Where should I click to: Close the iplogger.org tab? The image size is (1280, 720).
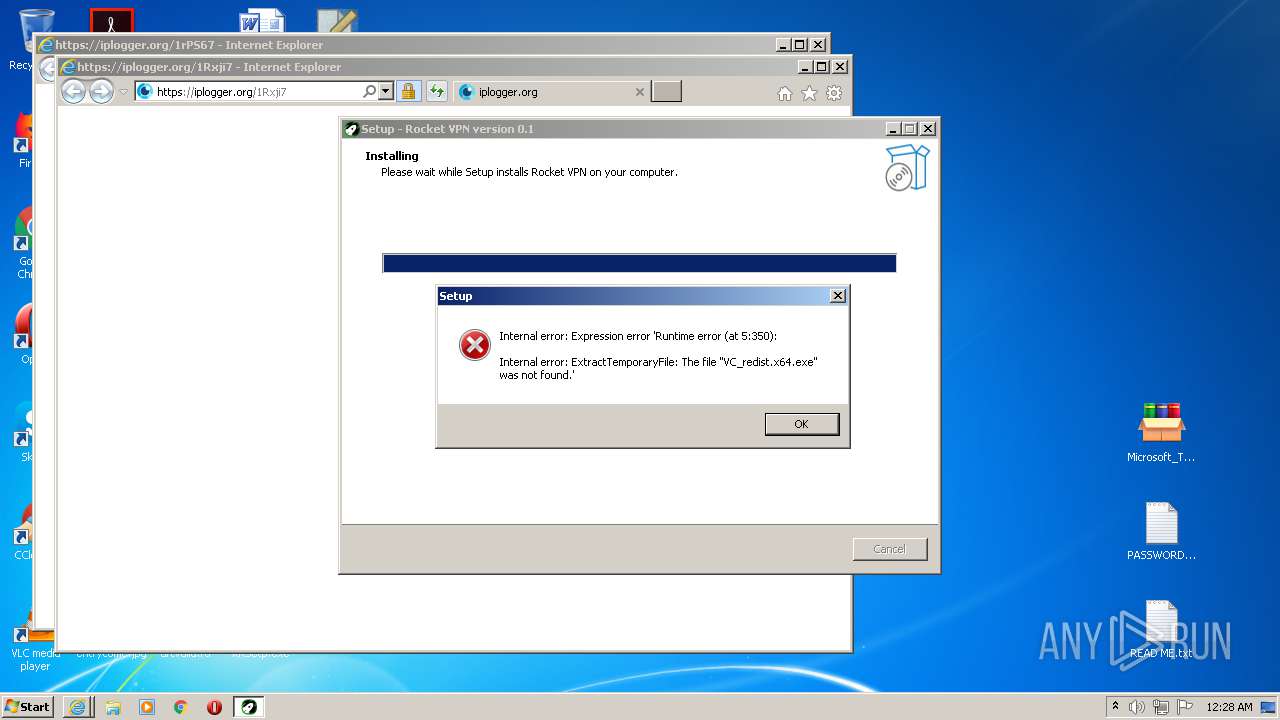point(640,92)
